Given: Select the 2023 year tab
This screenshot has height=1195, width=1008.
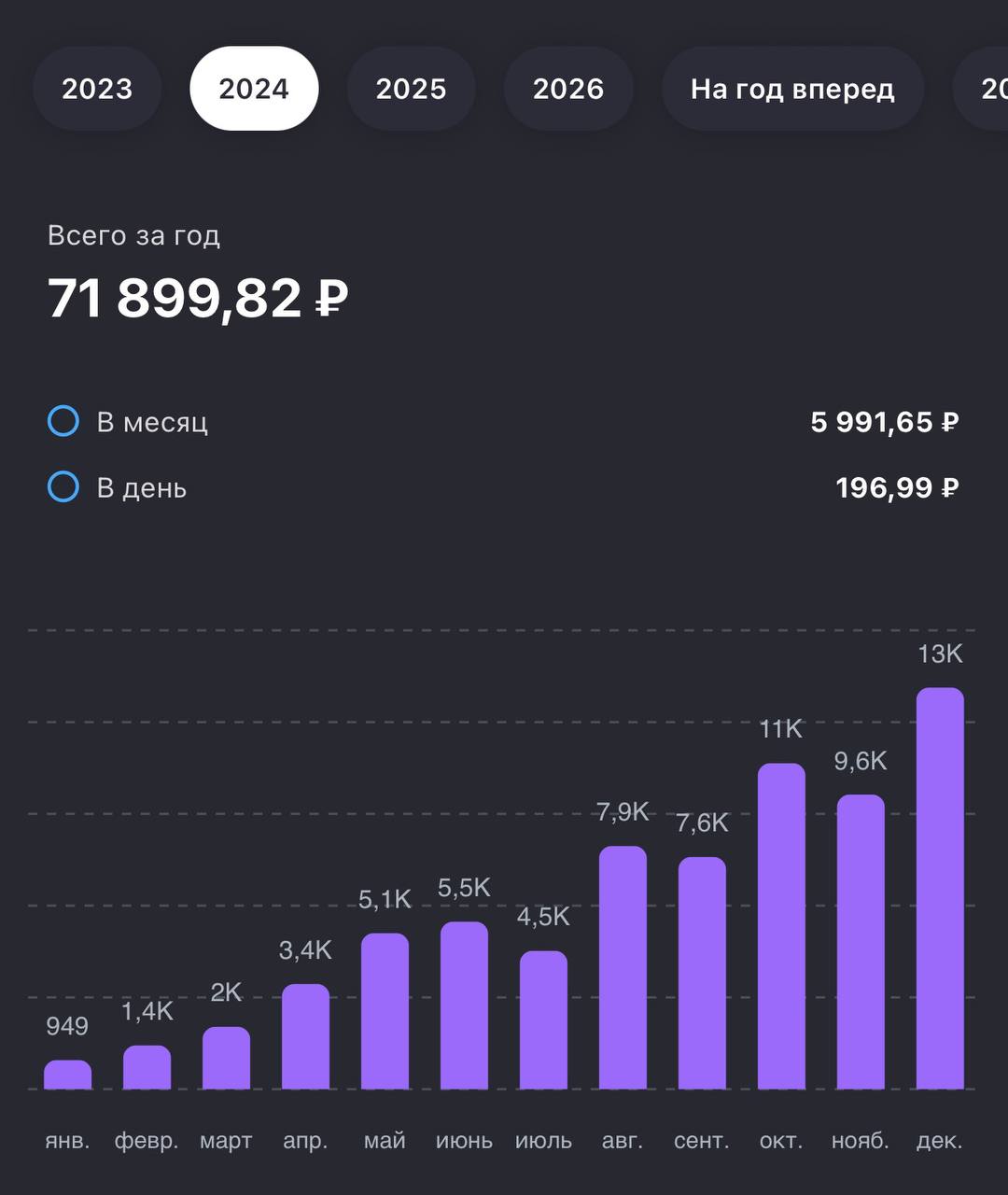Looking at the screenshot, I should pos(97,89).
